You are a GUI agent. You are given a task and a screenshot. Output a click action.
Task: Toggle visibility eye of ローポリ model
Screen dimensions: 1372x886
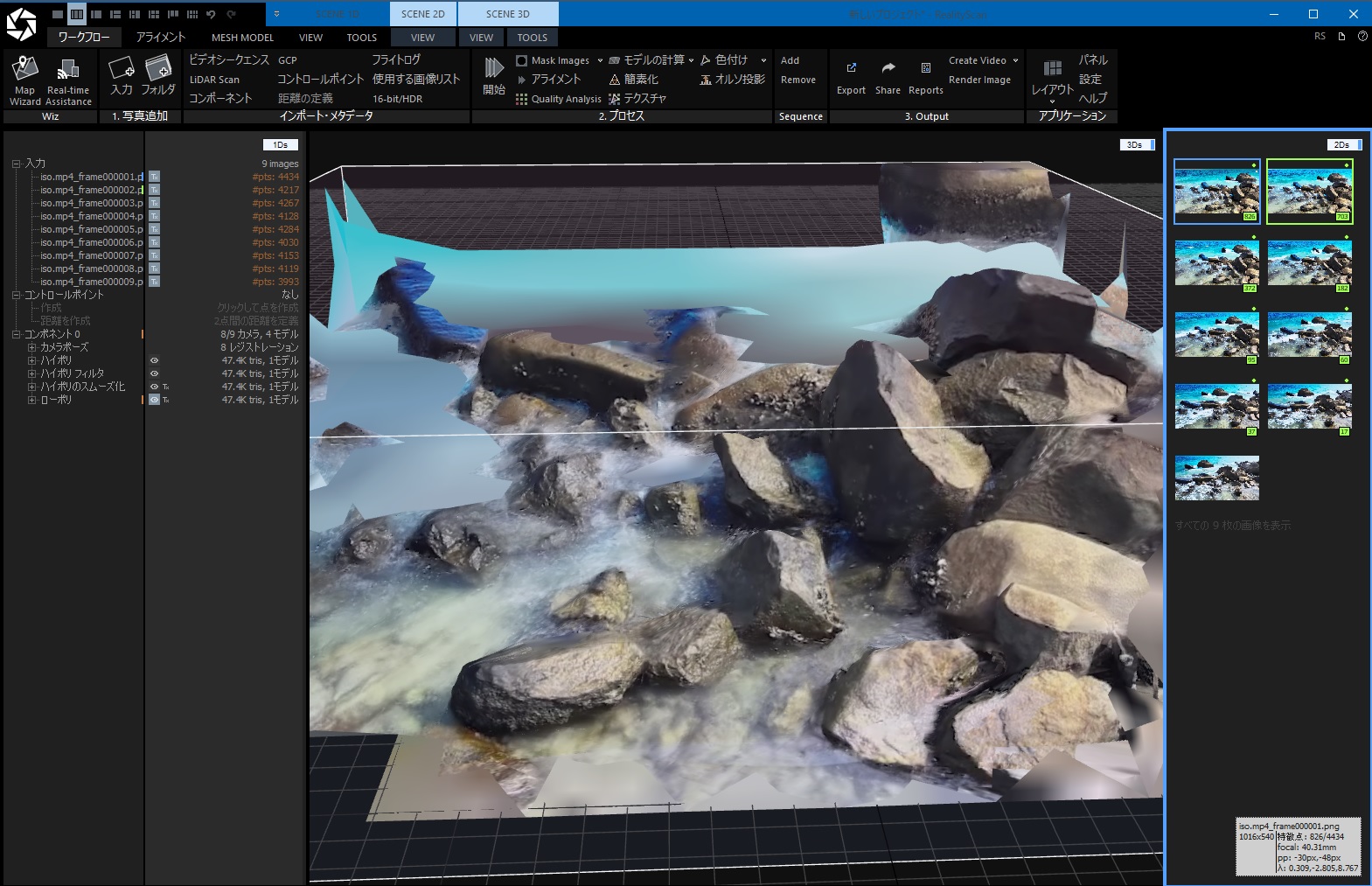154,400
